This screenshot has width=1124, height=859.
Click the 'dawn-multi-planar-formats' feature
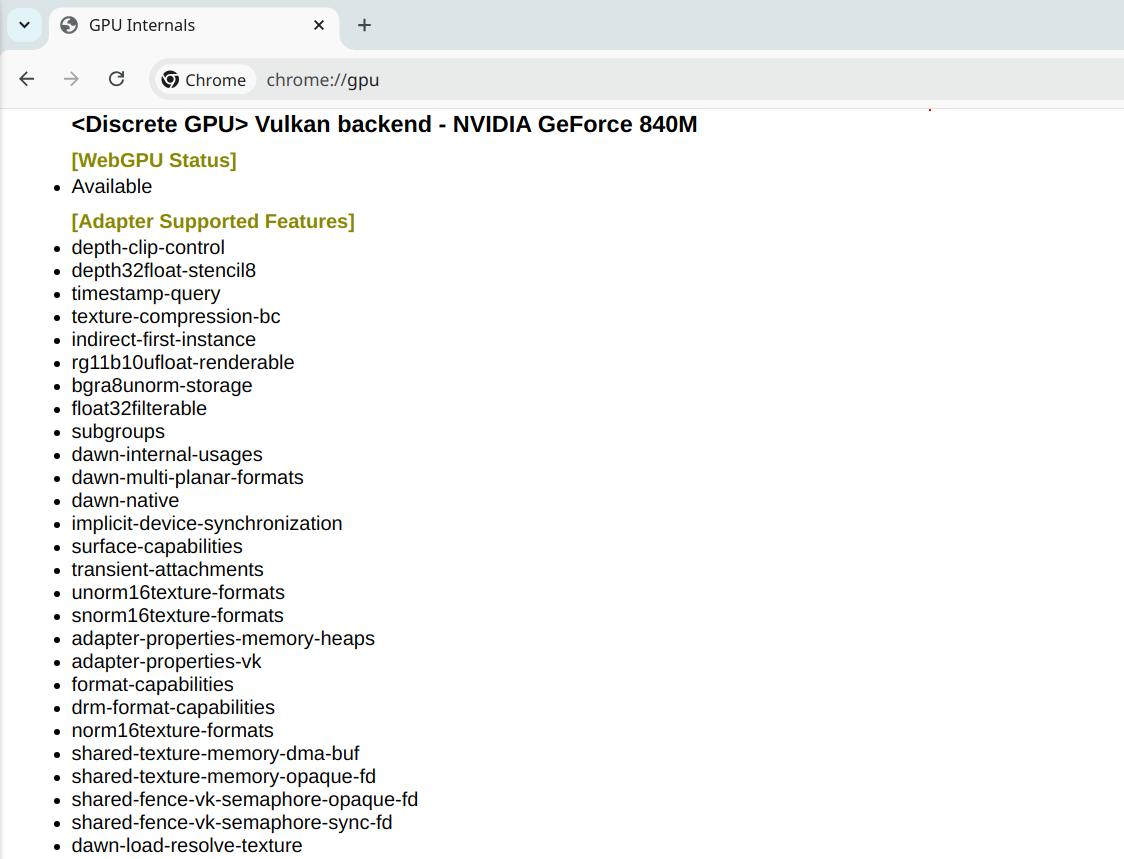point(187,477)
